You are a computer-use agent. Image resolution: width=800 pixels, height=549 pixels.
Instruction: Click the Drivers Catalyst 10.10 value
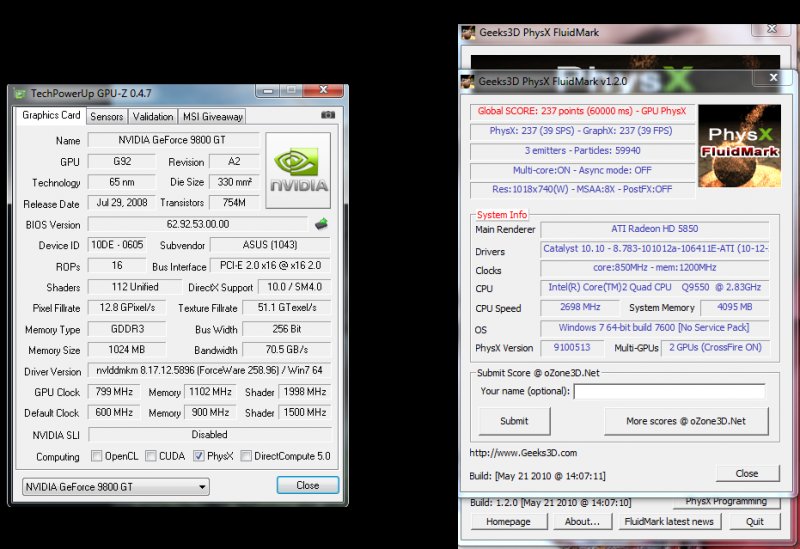(655, 248)
